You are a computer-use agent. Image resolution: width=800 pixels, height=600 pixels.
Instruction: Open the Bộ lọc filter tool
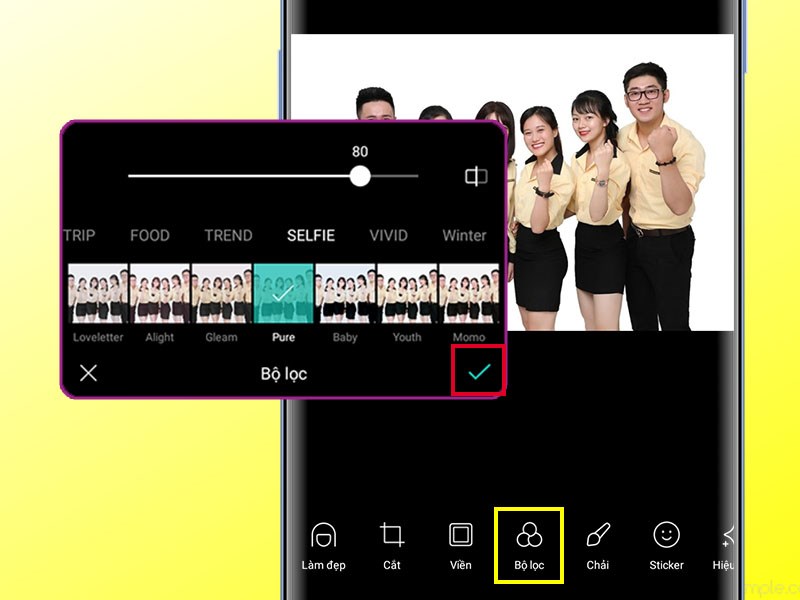click(530, 540)
